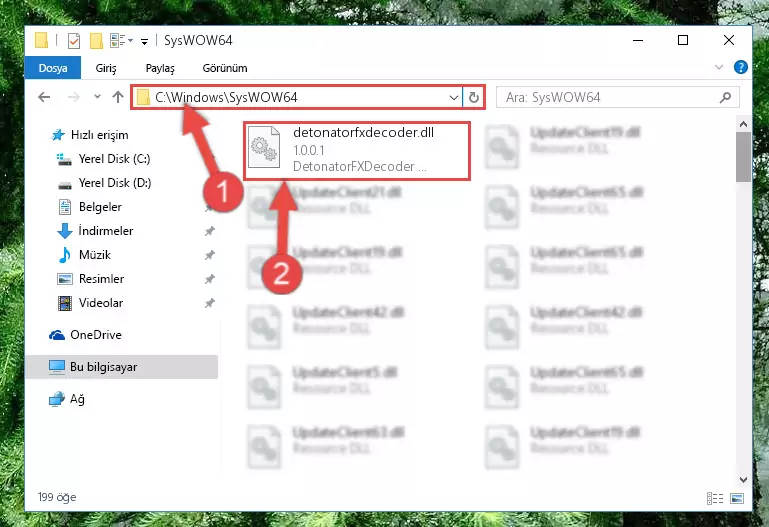The image size is (769, 527).
Task: Click the detonatorfxdecoder.dll gear file icon
Action: point(264,149)
